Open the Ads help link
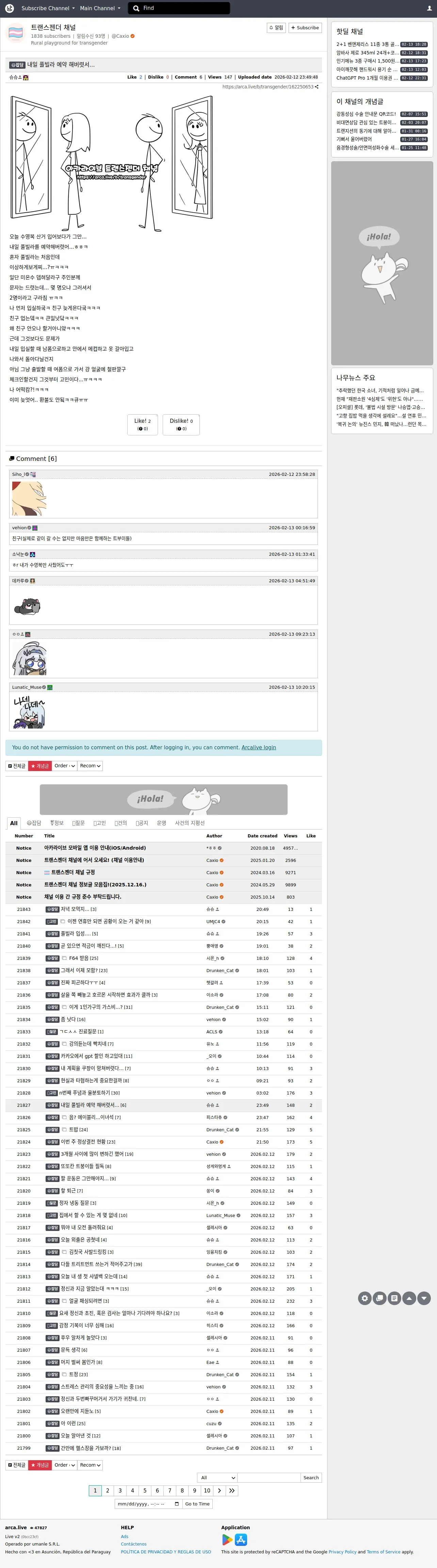 click(124, 1536)
